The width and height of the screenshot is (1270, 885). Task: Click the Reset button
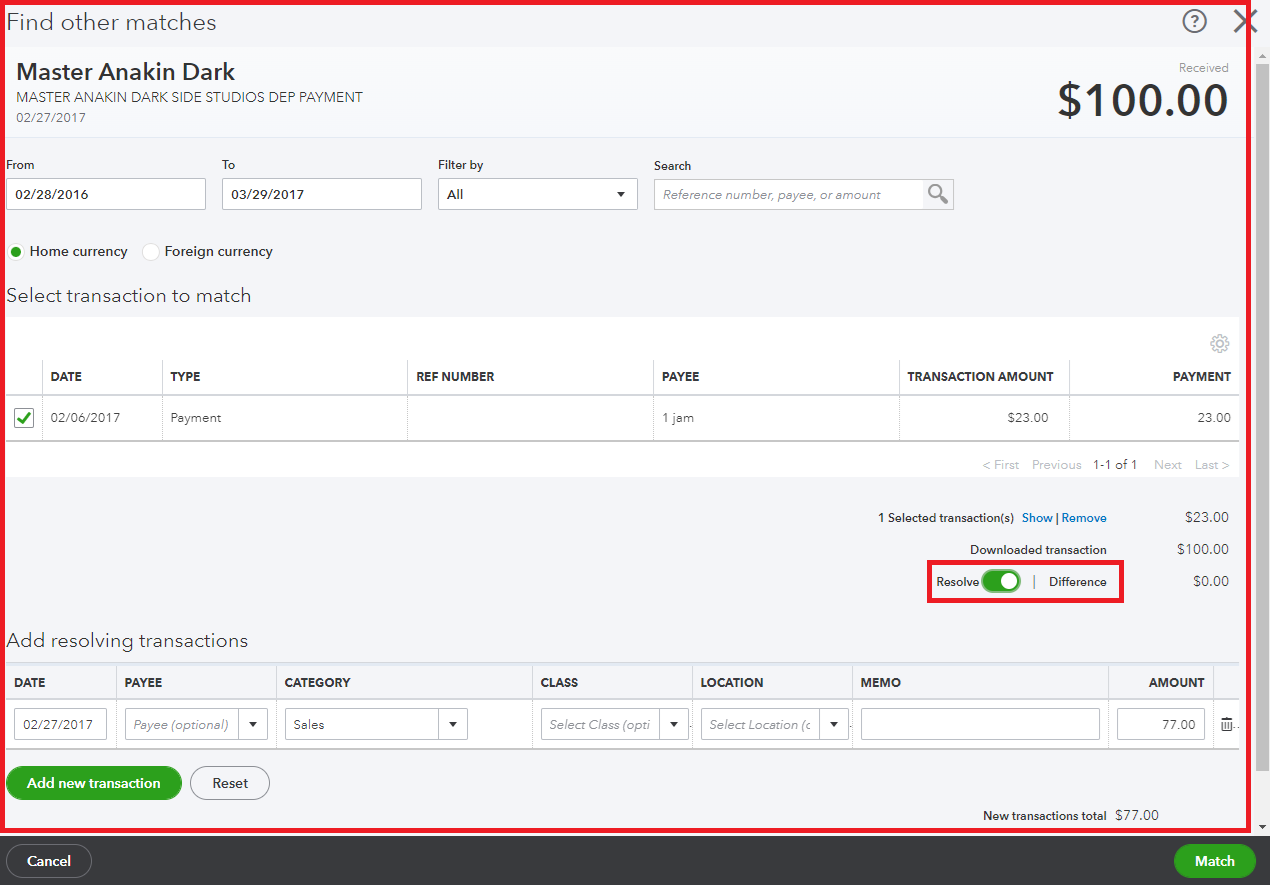click(x=229, y=783)
